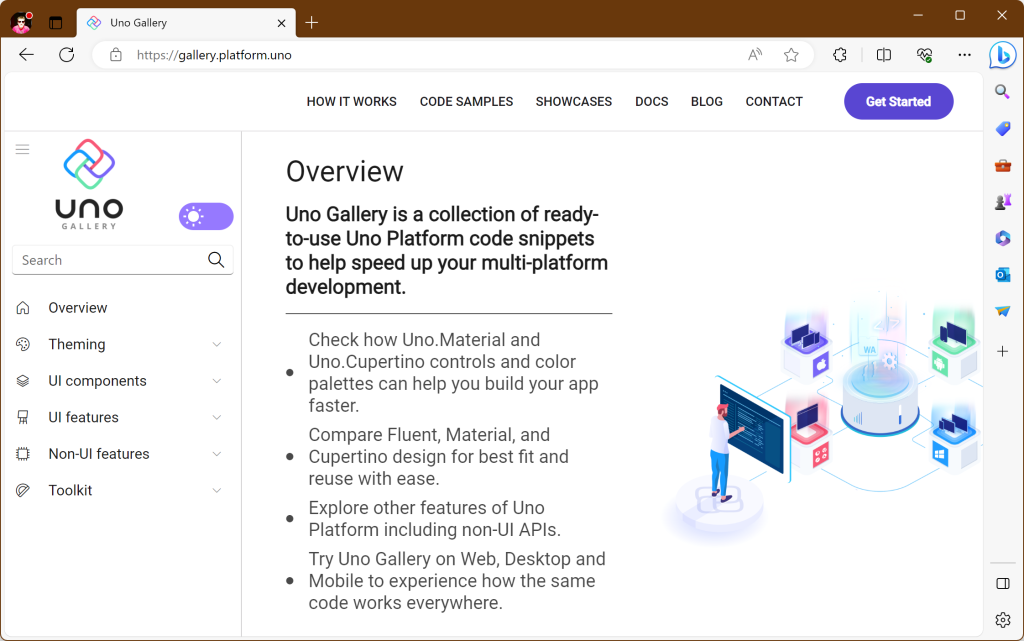
Task: Open the CODE SAMPLES link
Action: tap(466, 101)
